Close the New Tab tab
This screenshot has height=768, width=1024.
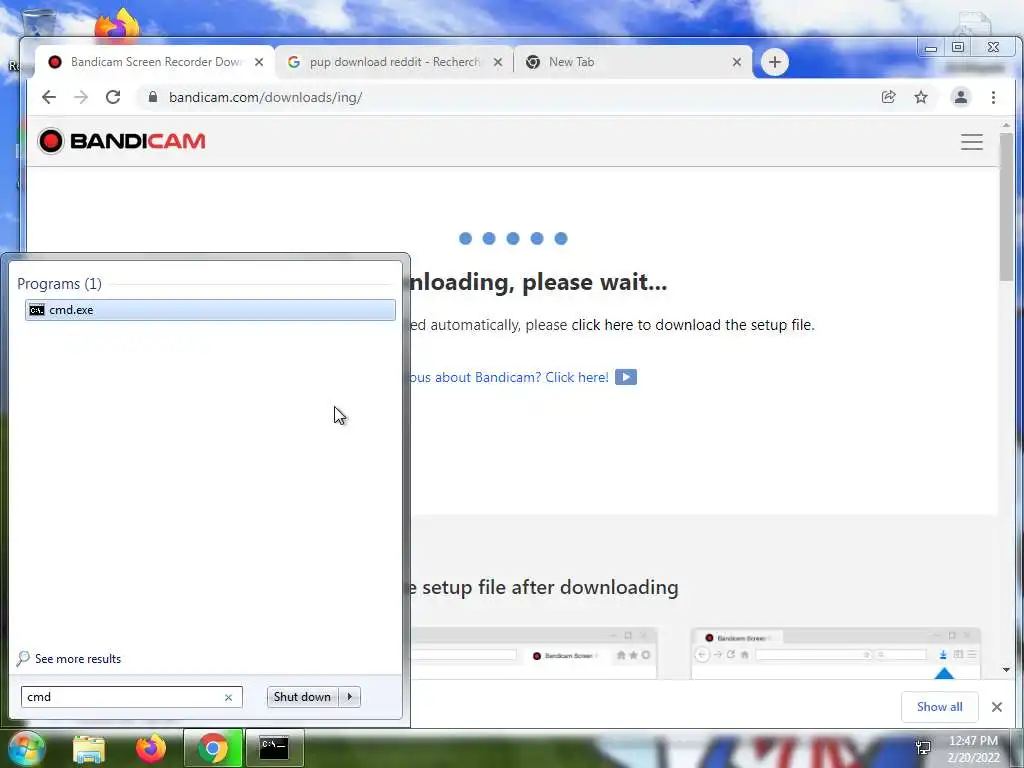click(x=737, y=62)
